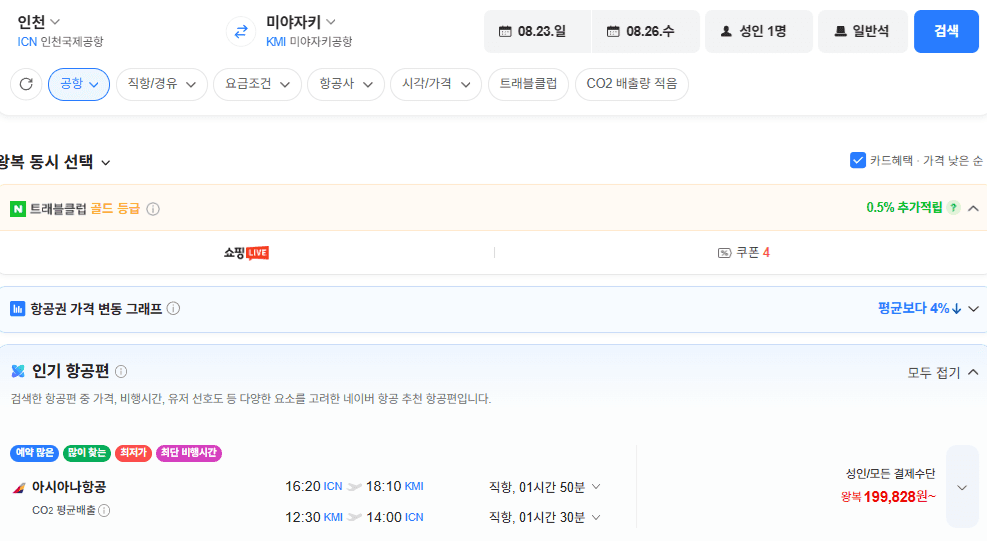Screen dimensions: 987x541
Task: Click the 18:10 KMI arrival time
Action: (x=395, y=487)
